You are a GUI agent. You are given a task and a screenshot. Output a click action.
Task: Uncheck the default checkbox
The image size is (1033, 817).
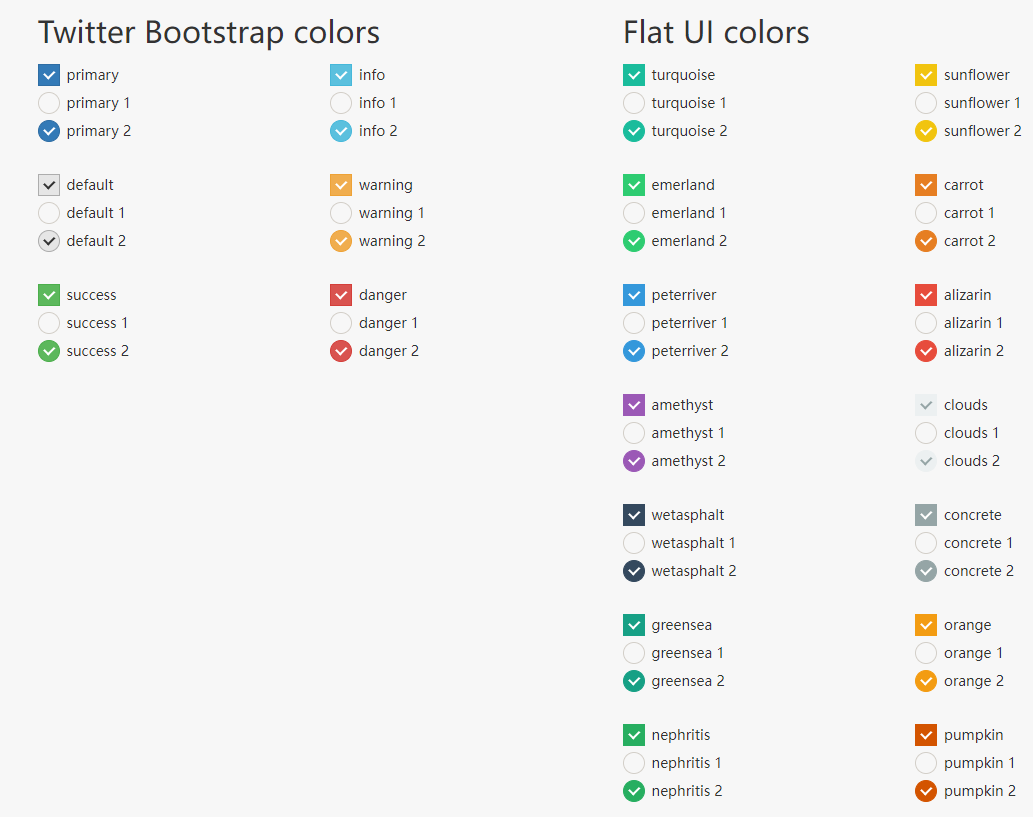(49, 185)
